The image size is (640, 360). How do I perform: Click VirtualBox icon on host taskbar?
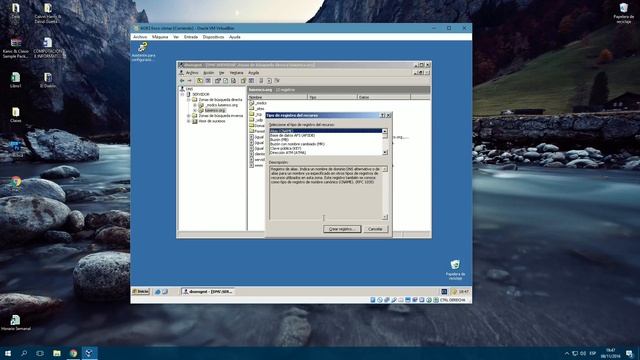[89, 353]
